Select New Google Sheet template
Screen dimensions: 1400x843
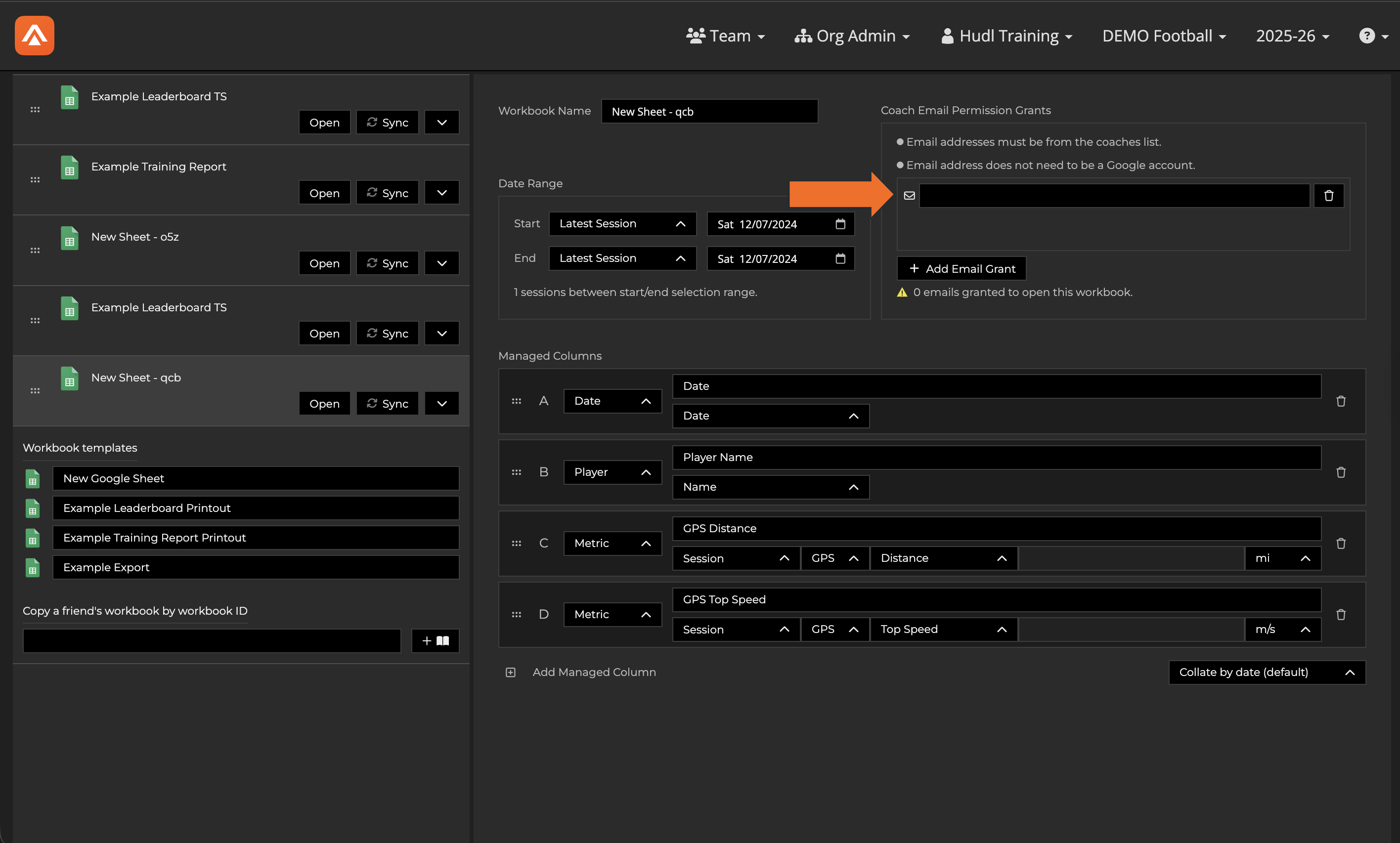(x=256, y=478)
